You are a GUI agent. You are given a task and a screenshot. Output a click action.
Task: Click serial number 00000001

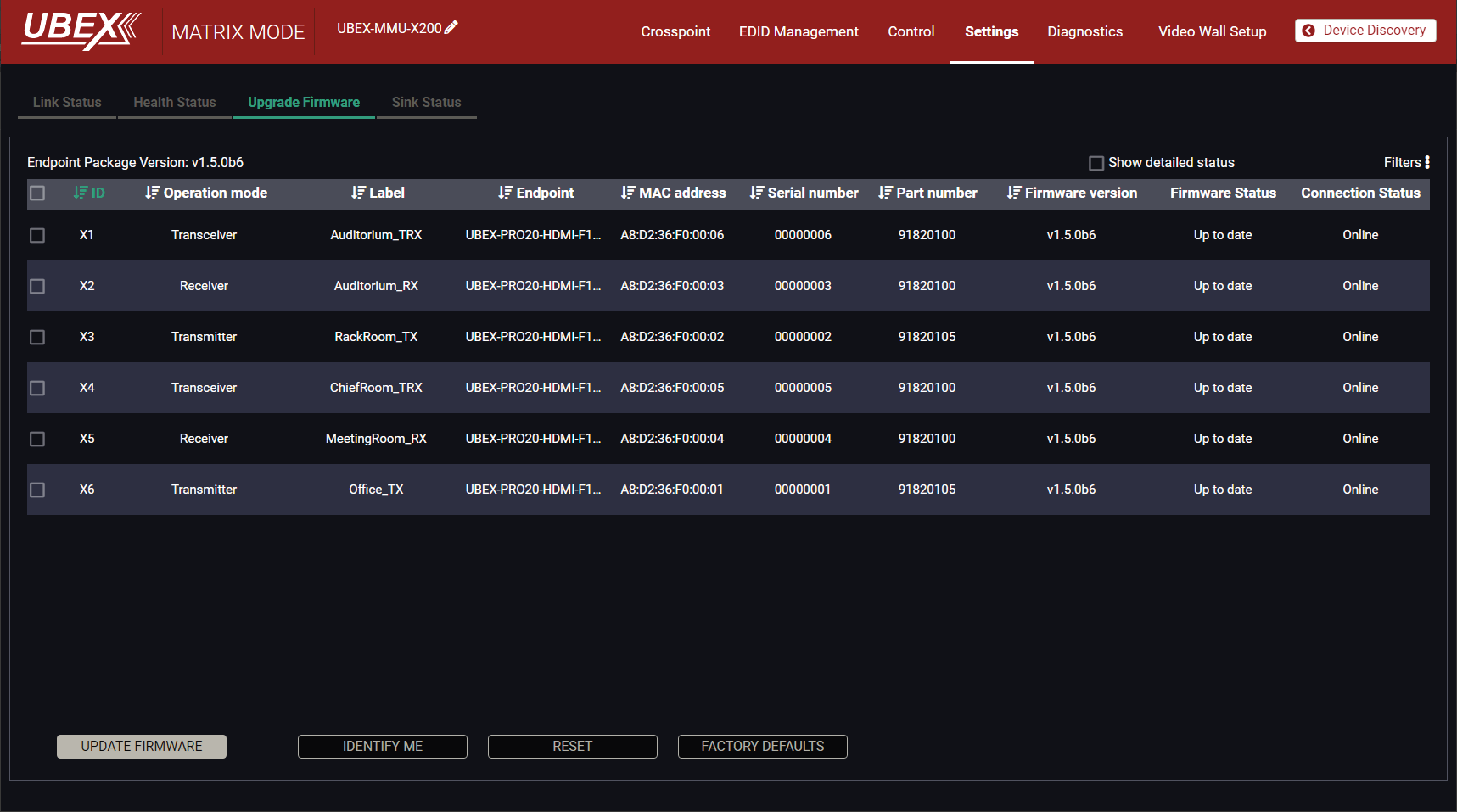click(803, 490)
